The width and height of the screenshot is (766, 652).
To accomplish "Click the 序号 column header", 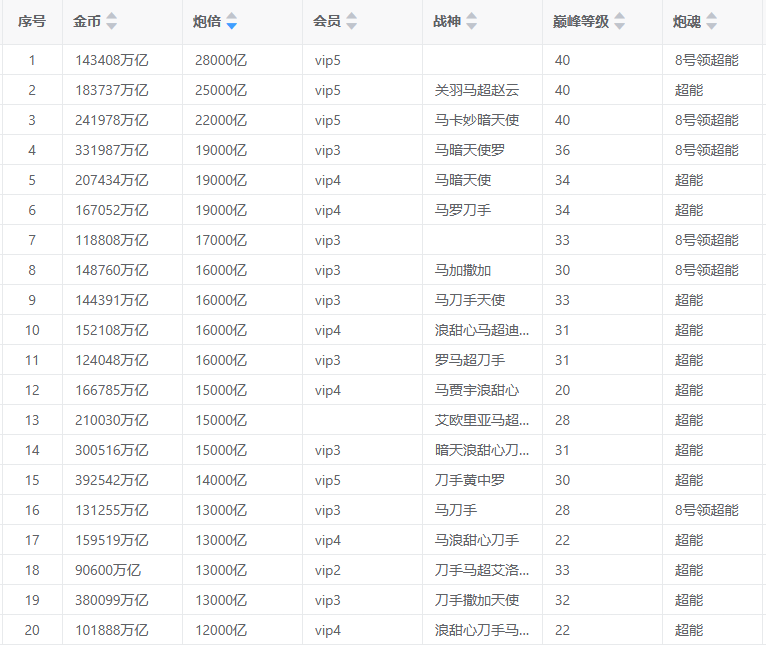I will (32, 21).
